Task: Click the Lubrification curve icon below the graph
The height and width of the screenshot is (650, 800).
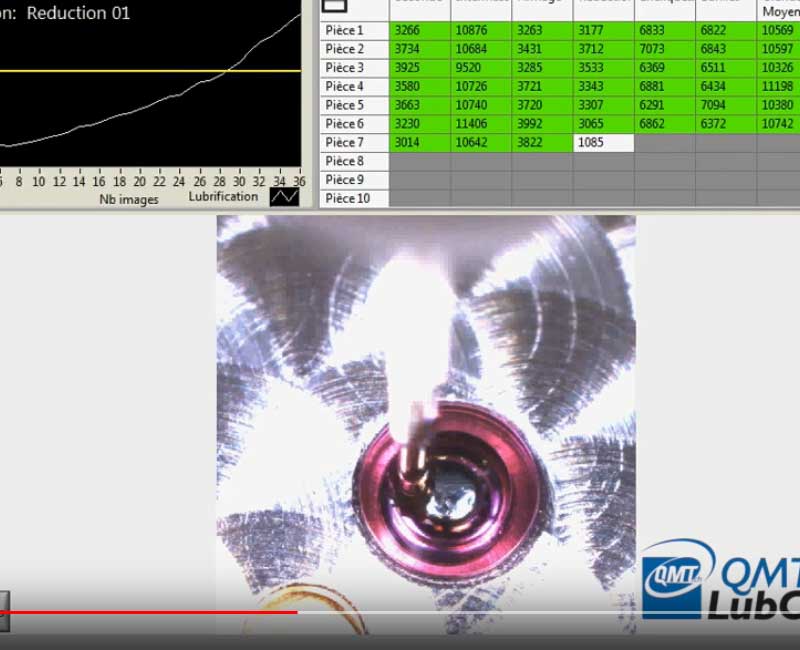Action: click(x=284, y=196)
